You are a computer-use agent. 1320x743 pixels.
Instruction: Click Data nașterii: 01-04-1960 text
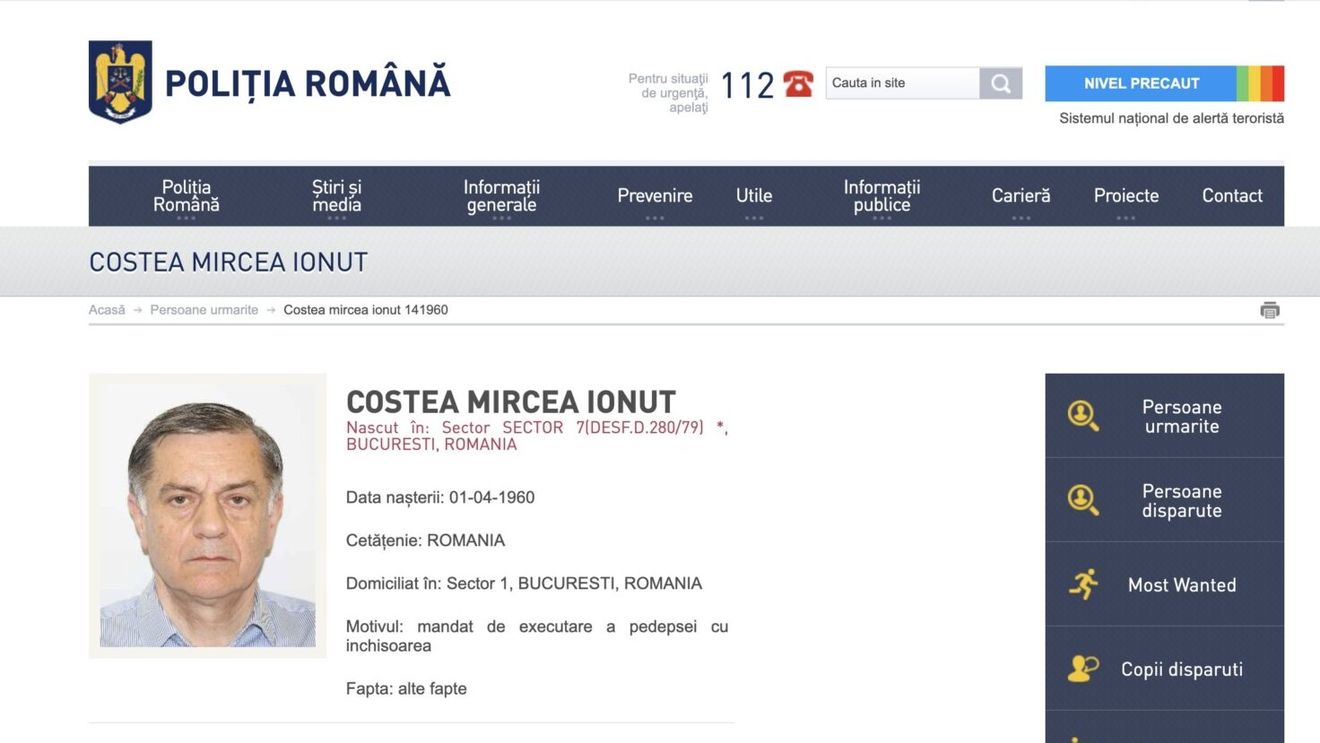click(440, 497)
